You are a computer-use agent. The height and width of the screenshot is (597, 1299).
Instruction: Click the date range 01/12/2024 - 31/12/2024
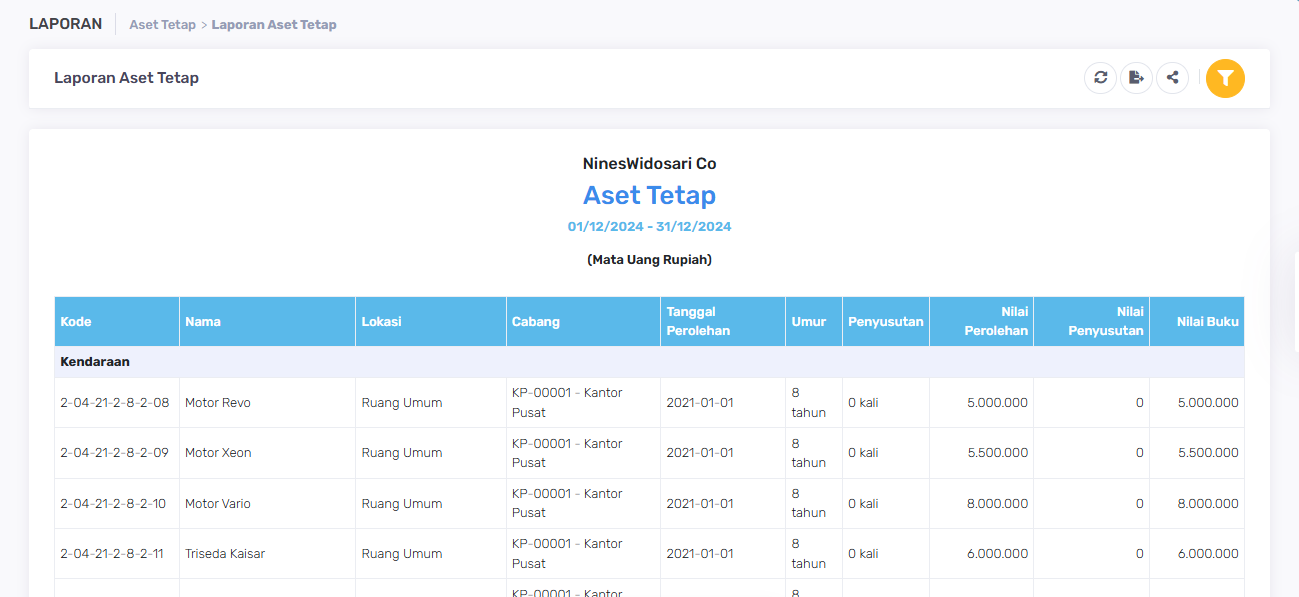pos(650,227)
